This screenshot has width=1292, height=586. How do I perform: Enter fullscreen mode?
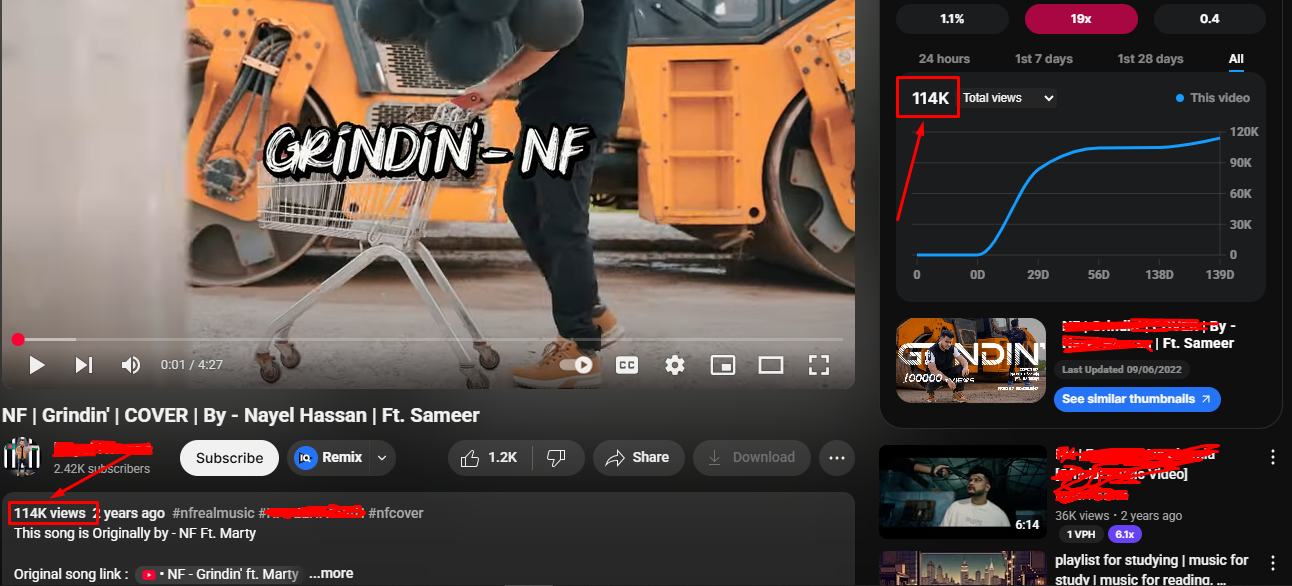(819, 365)
